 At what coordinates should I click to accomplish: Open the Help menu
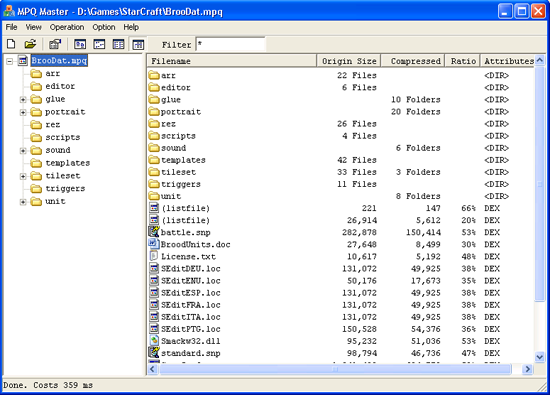[x=131, y=27]
